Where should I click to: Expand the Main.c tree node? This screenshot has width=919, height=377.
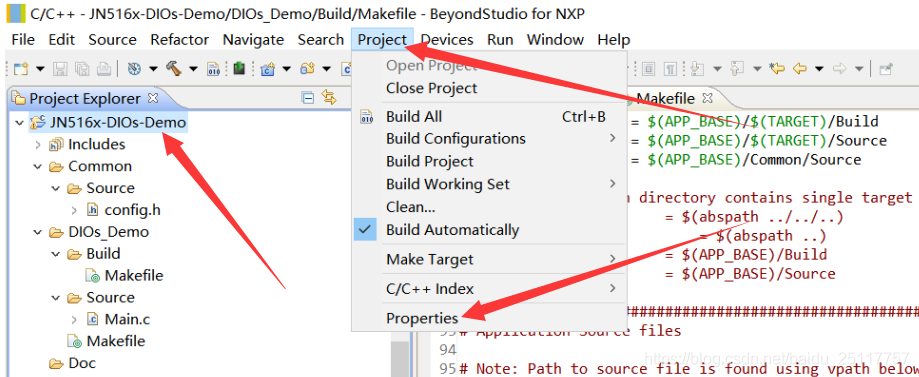point(74,320)
